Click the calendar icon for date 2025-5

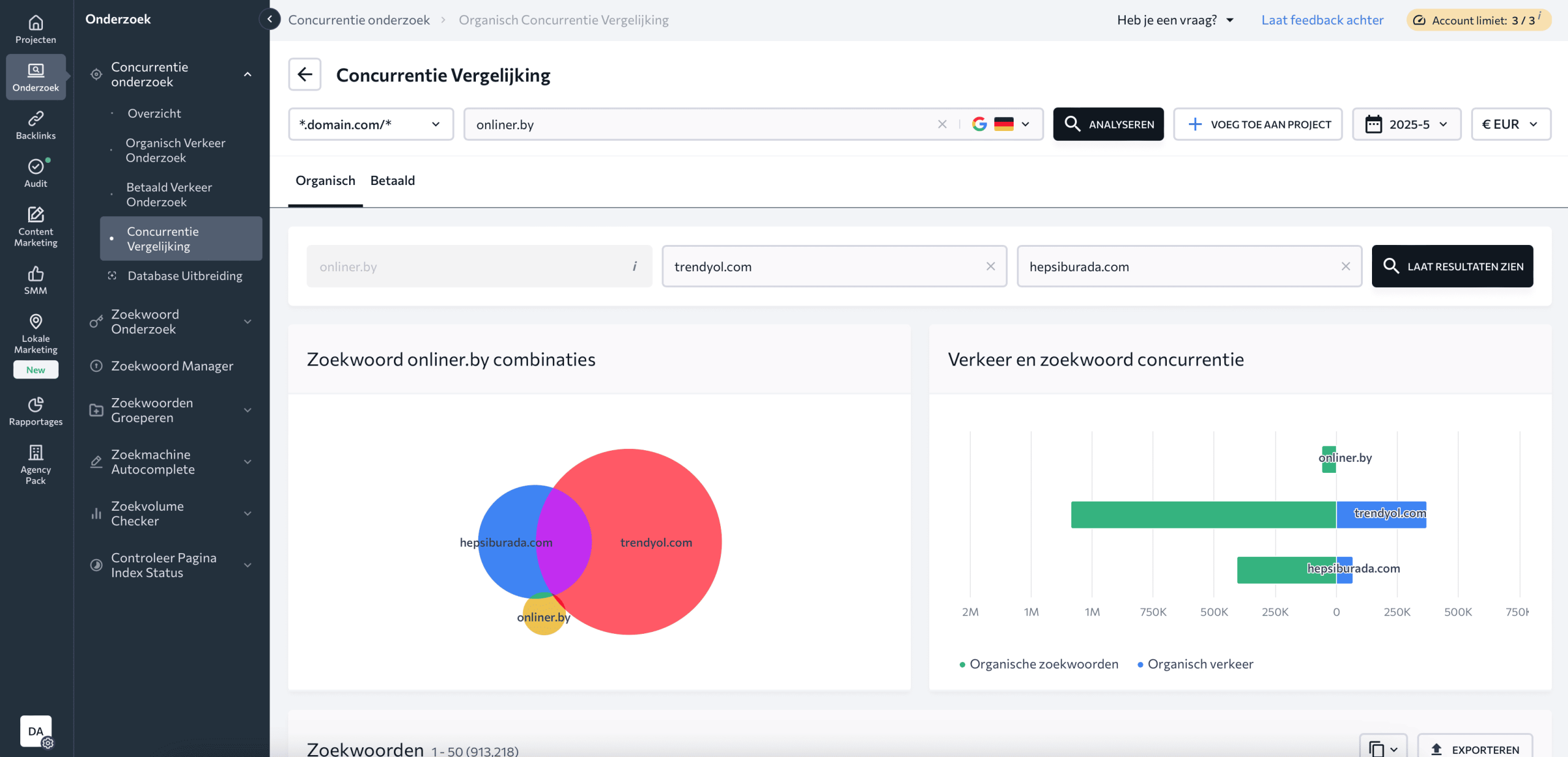click(1373, 124)
